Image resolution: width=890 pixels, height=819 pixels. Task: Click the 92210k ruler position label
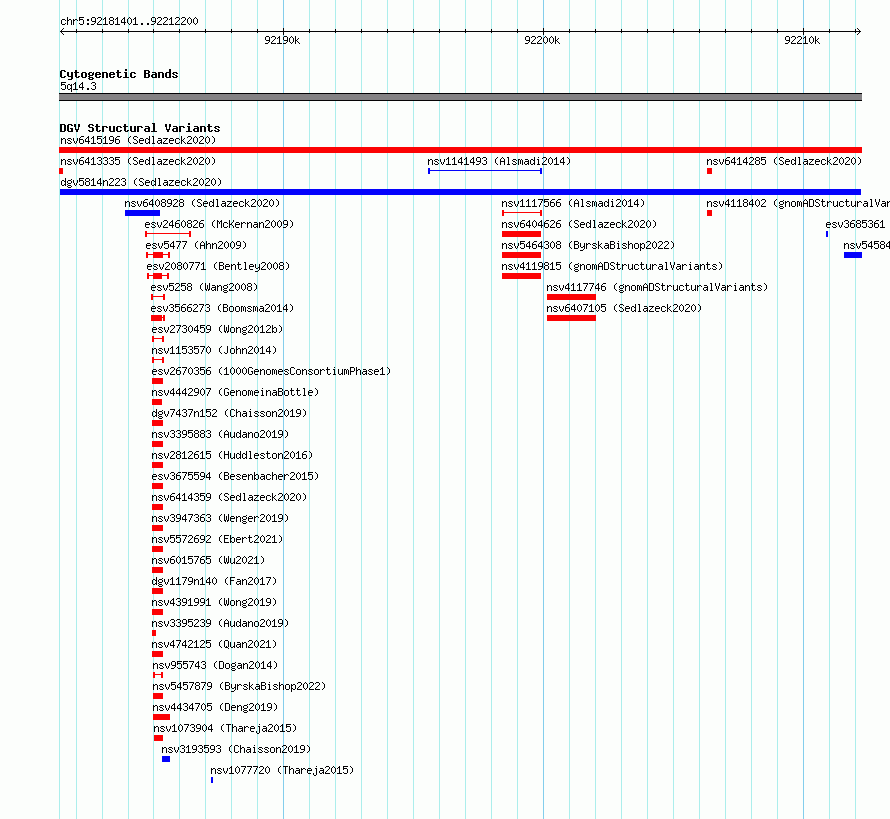pos(802,40)
